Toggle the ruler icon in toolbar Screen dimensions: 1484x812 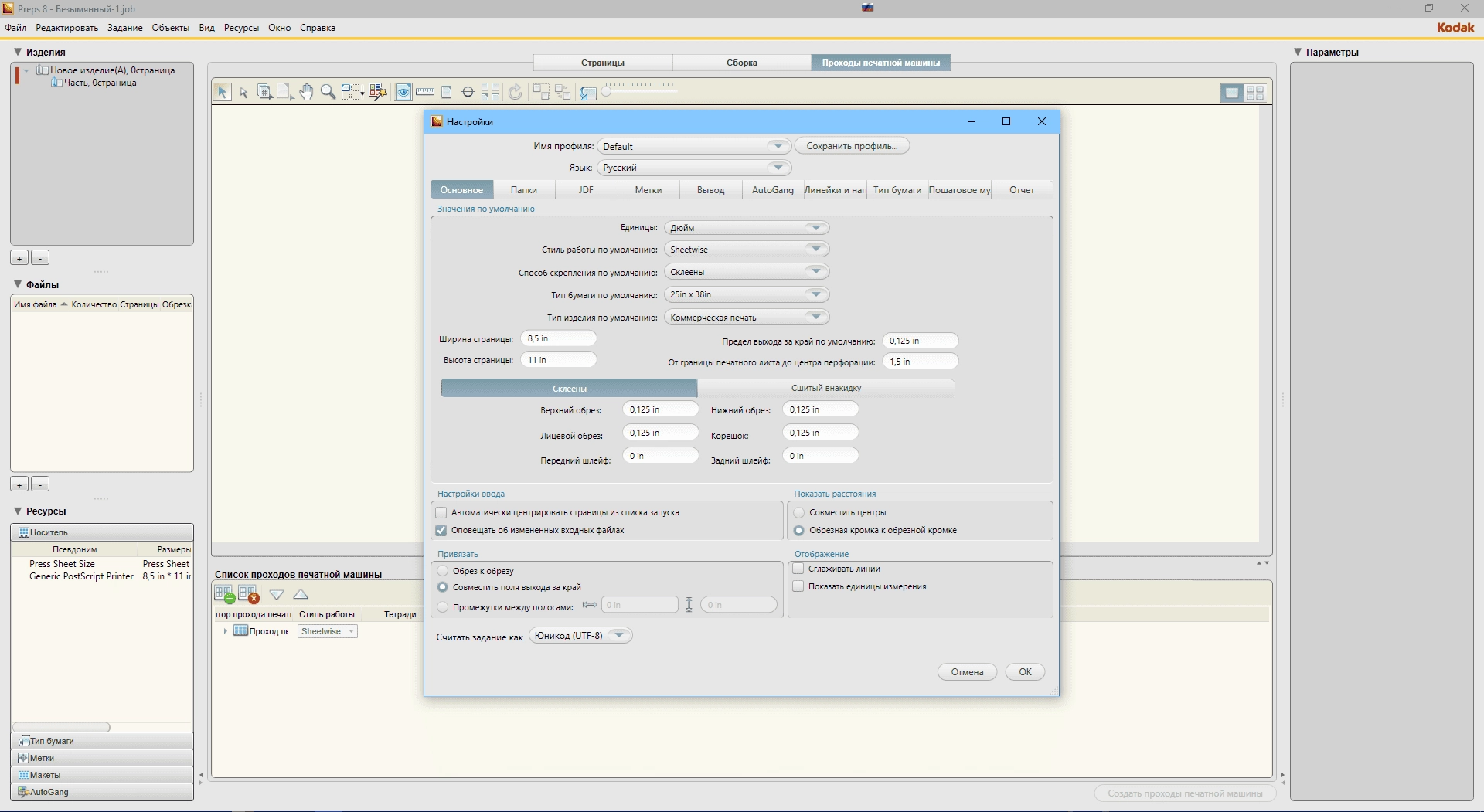pos(425,93)
